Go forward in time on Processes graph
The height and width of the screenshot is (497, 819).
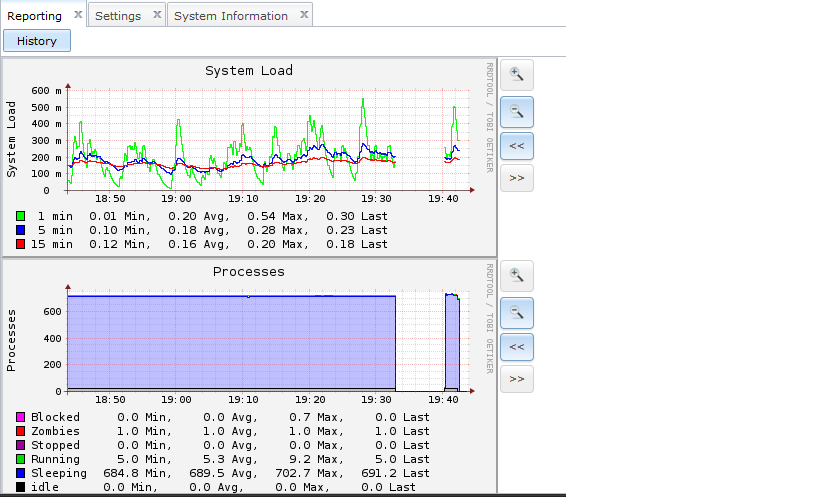pyautogui.click(x=517, y=379)
